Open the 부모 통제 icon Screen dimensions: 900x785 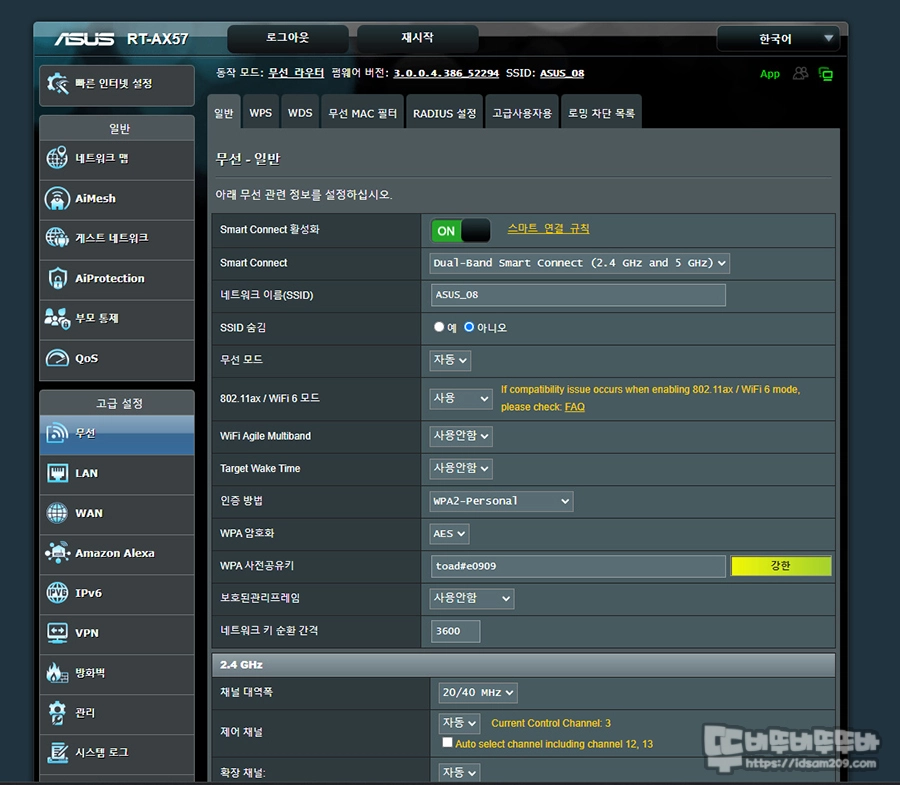57,318
